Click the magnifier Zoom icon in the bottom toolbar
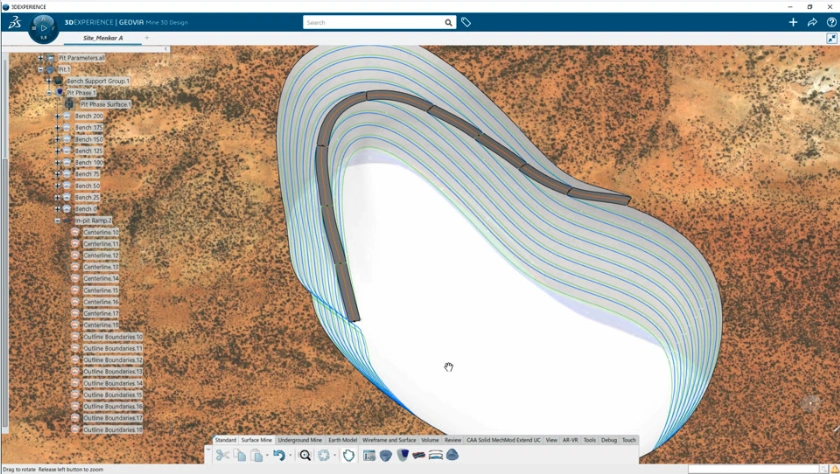The height and width of the screenshot is (474, 840). 305,455
